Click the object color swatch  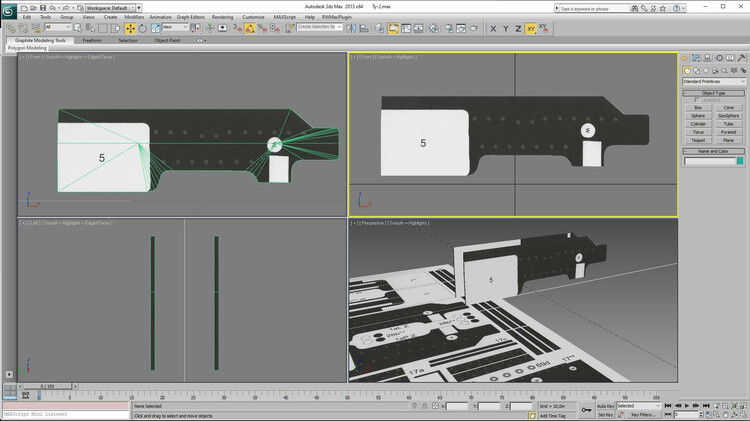740,161
